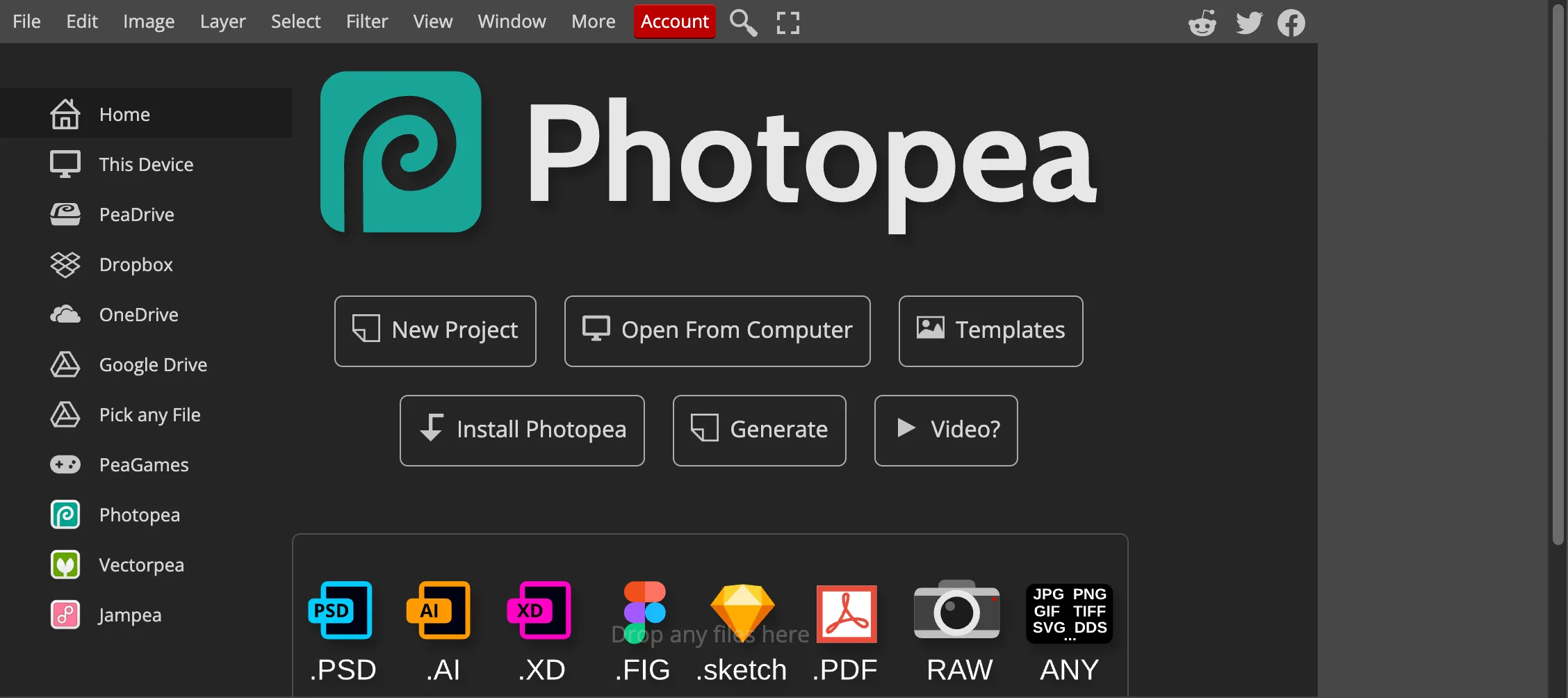Choose Pick any File label
Screen dimensions: 1568x698
pos(150,414)
